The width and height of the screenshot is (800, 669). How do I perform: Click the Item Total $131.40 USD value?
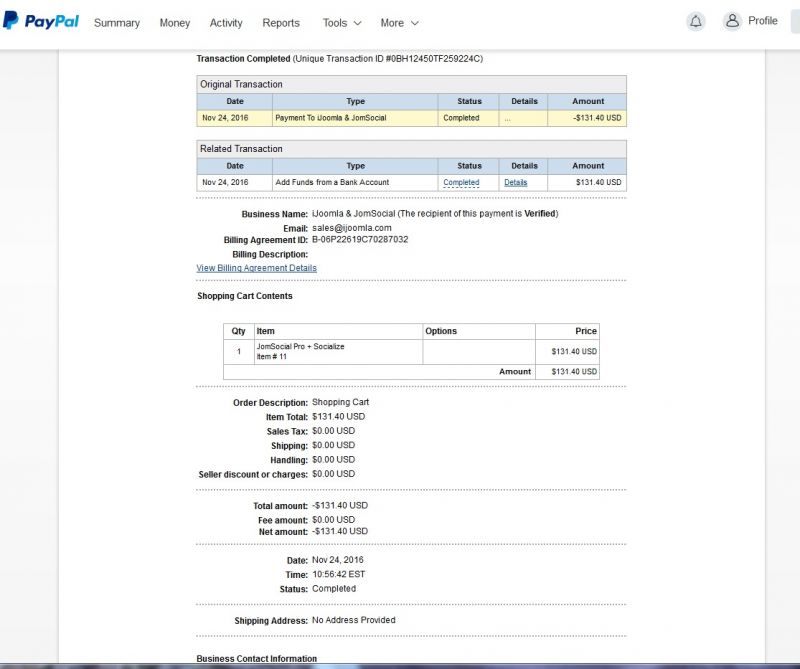coord(339,416)
